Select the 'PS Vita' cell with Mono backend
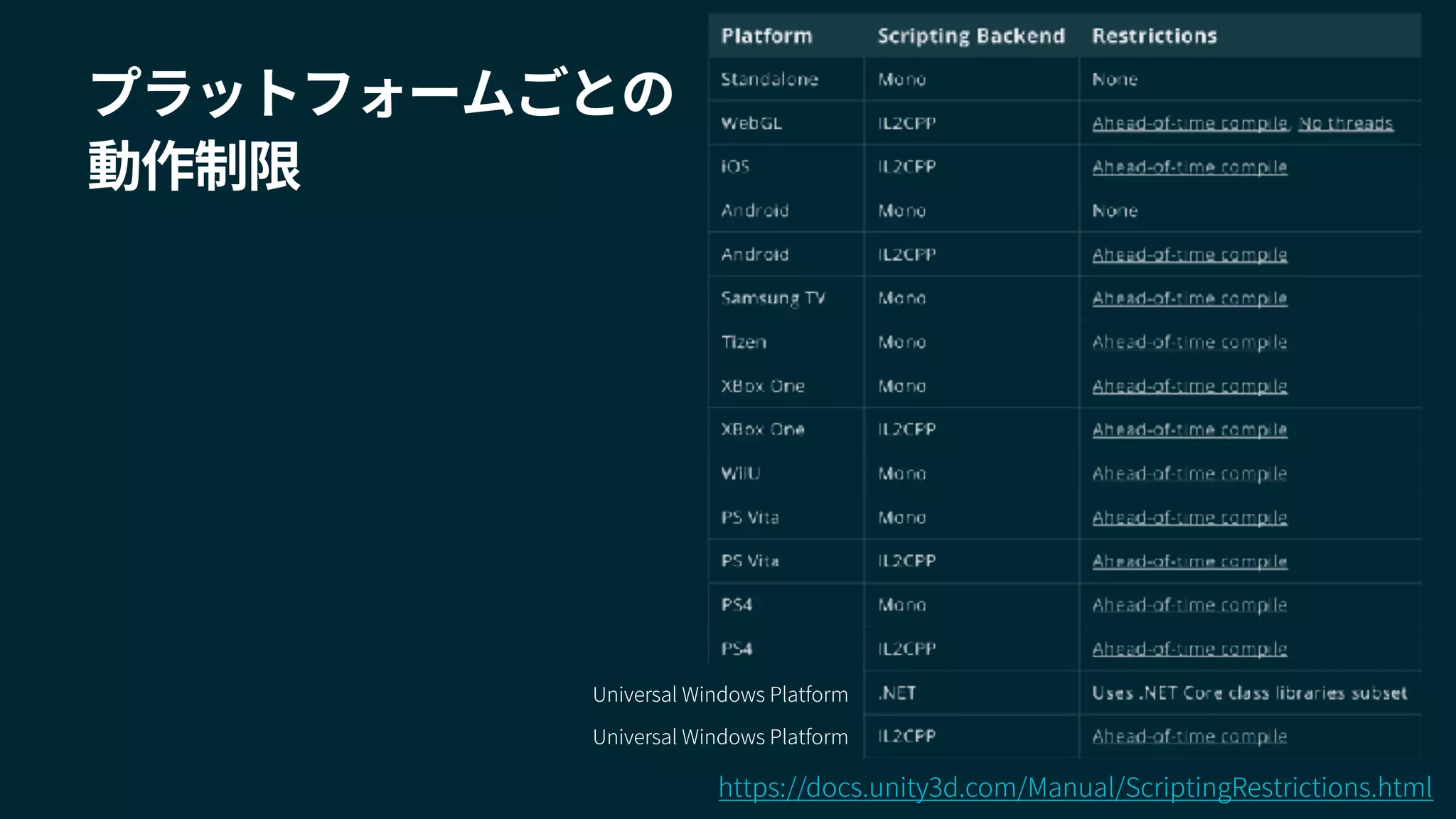The width and height of the screenshot is (1456, 819). (750, 518)
